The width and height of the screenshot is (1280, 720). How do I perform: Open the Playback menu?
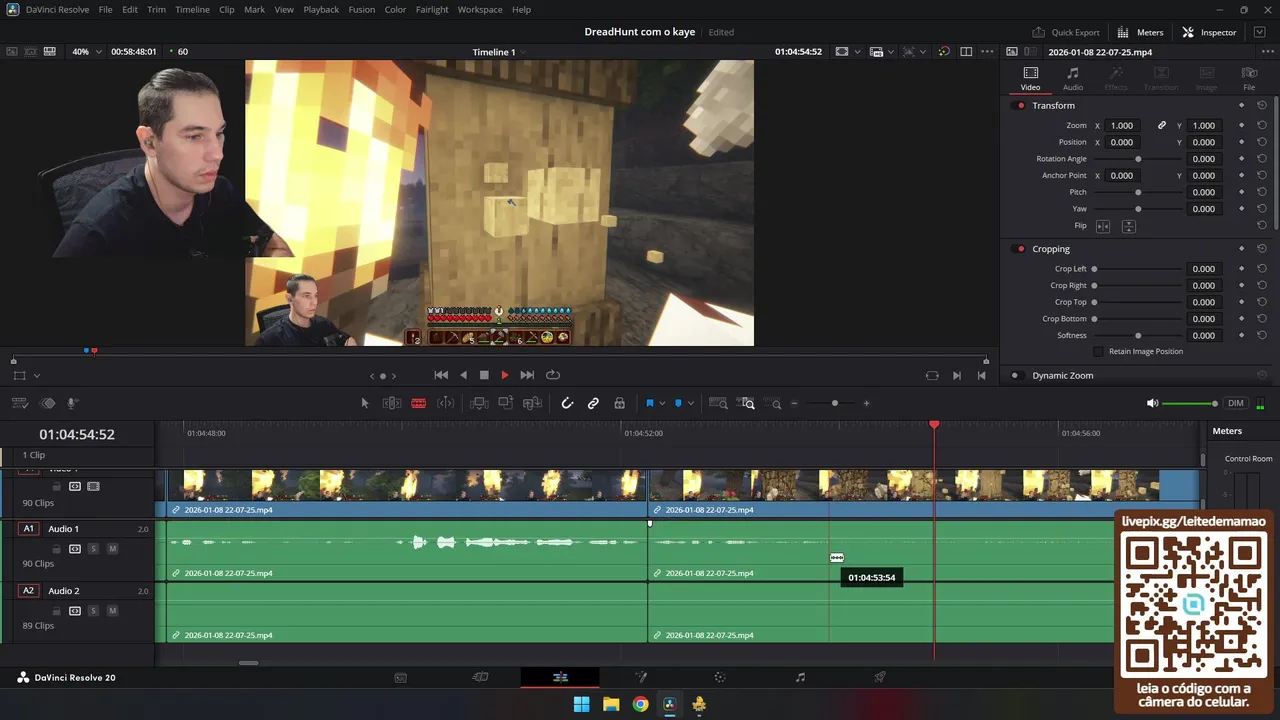click(321, 9)
